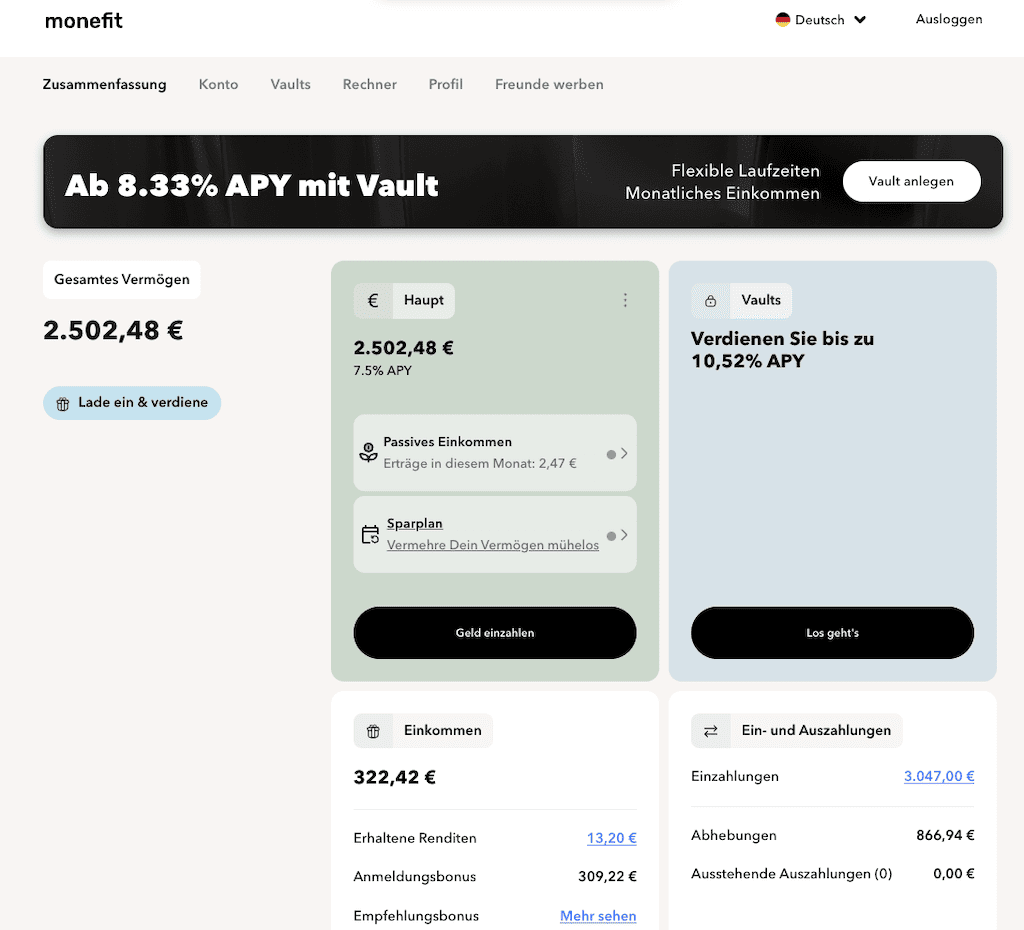Click the 309,22 € Anmeldungsbonus value
1024x930 pixels.
point(607,876)
